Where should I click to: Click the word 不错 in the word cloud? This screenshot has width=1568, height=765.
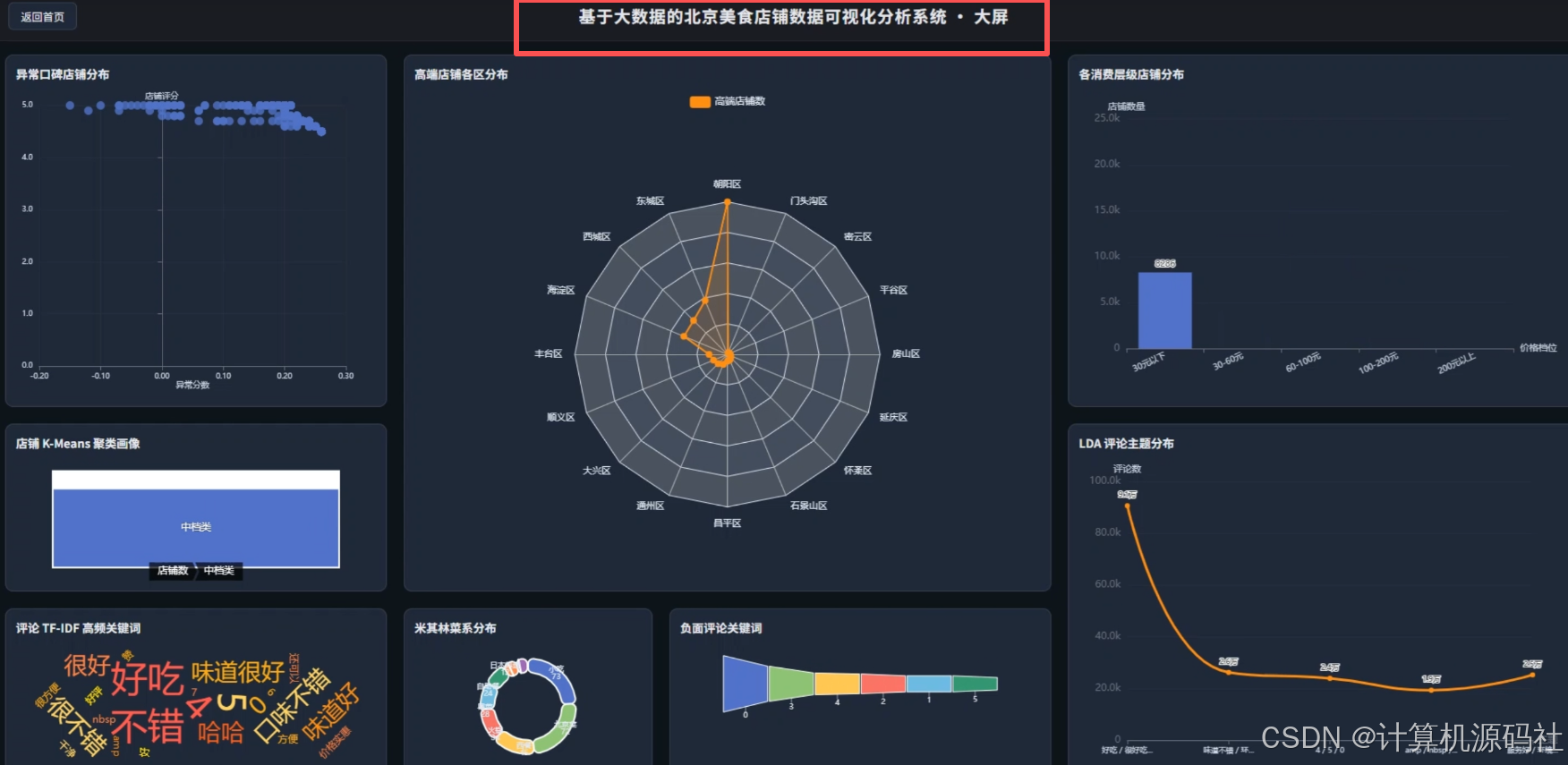pos(149,726)
